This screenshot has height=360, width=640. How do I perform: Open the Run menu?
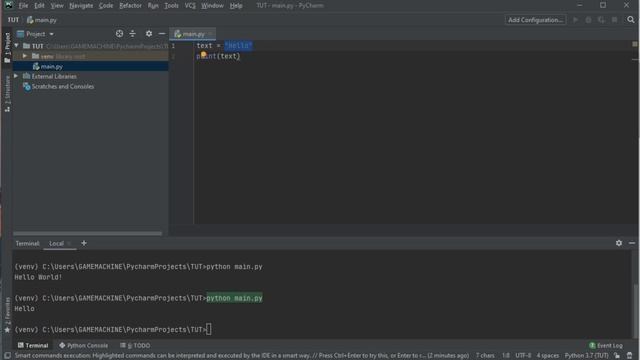click(x=153, y=6)
